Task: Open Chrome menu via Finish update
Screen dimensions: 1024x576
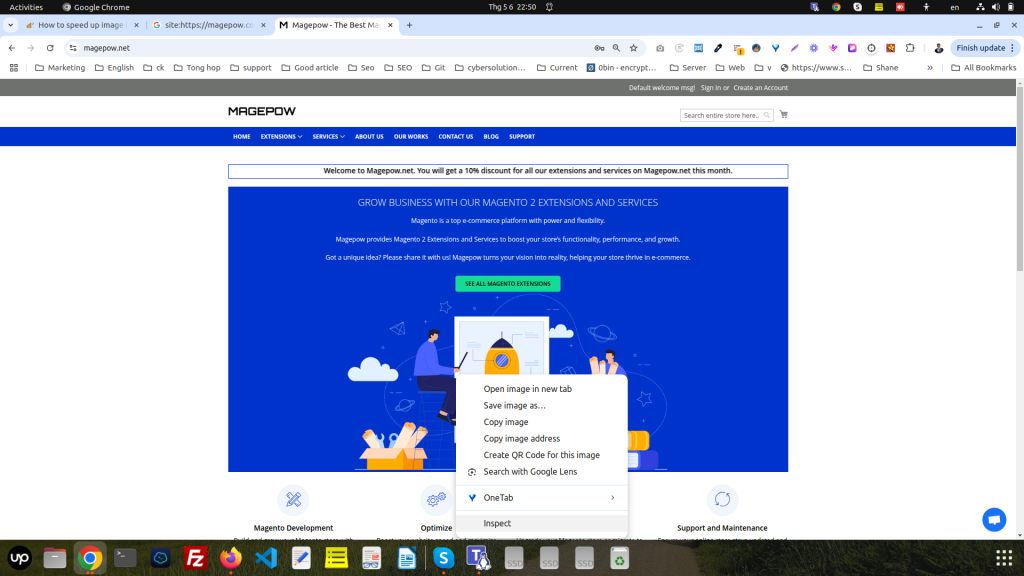Action: [x=985, y=48]
